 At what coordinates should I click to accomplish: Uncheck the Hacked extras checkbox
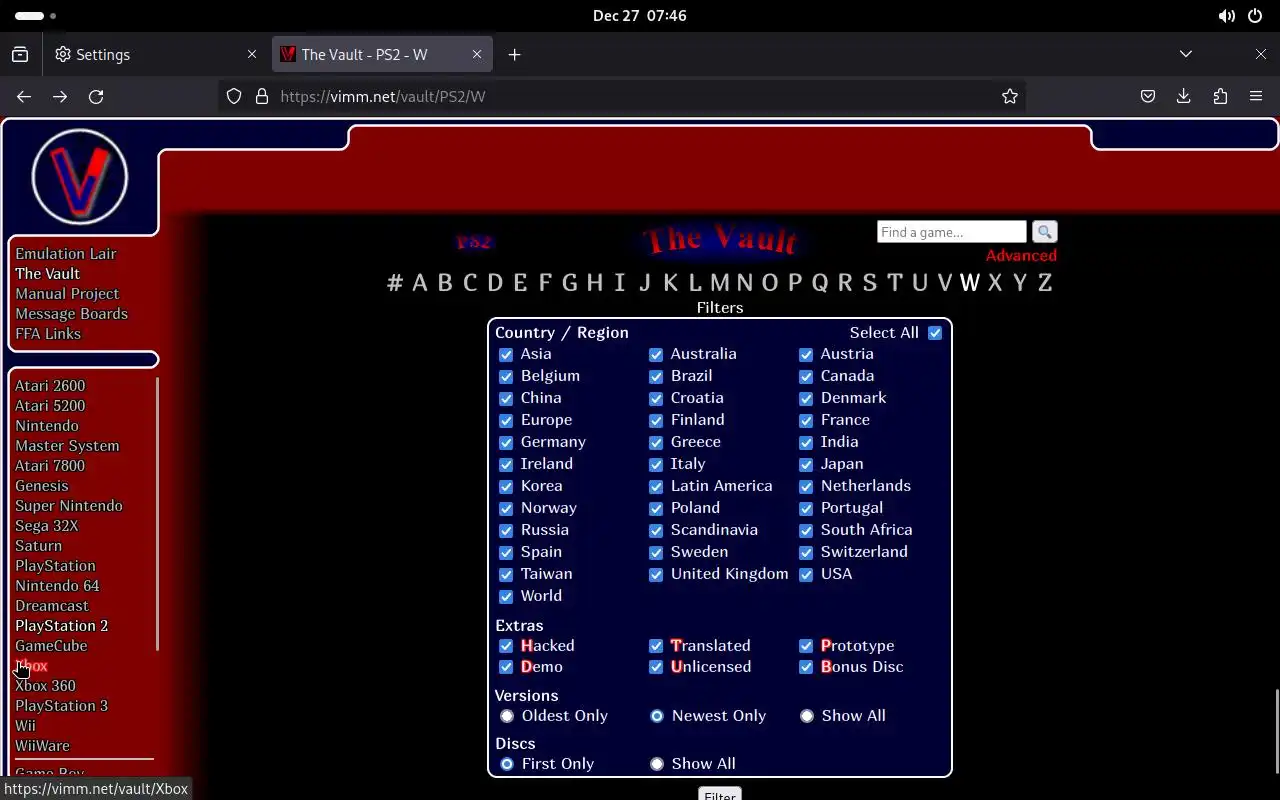point(506,646)
